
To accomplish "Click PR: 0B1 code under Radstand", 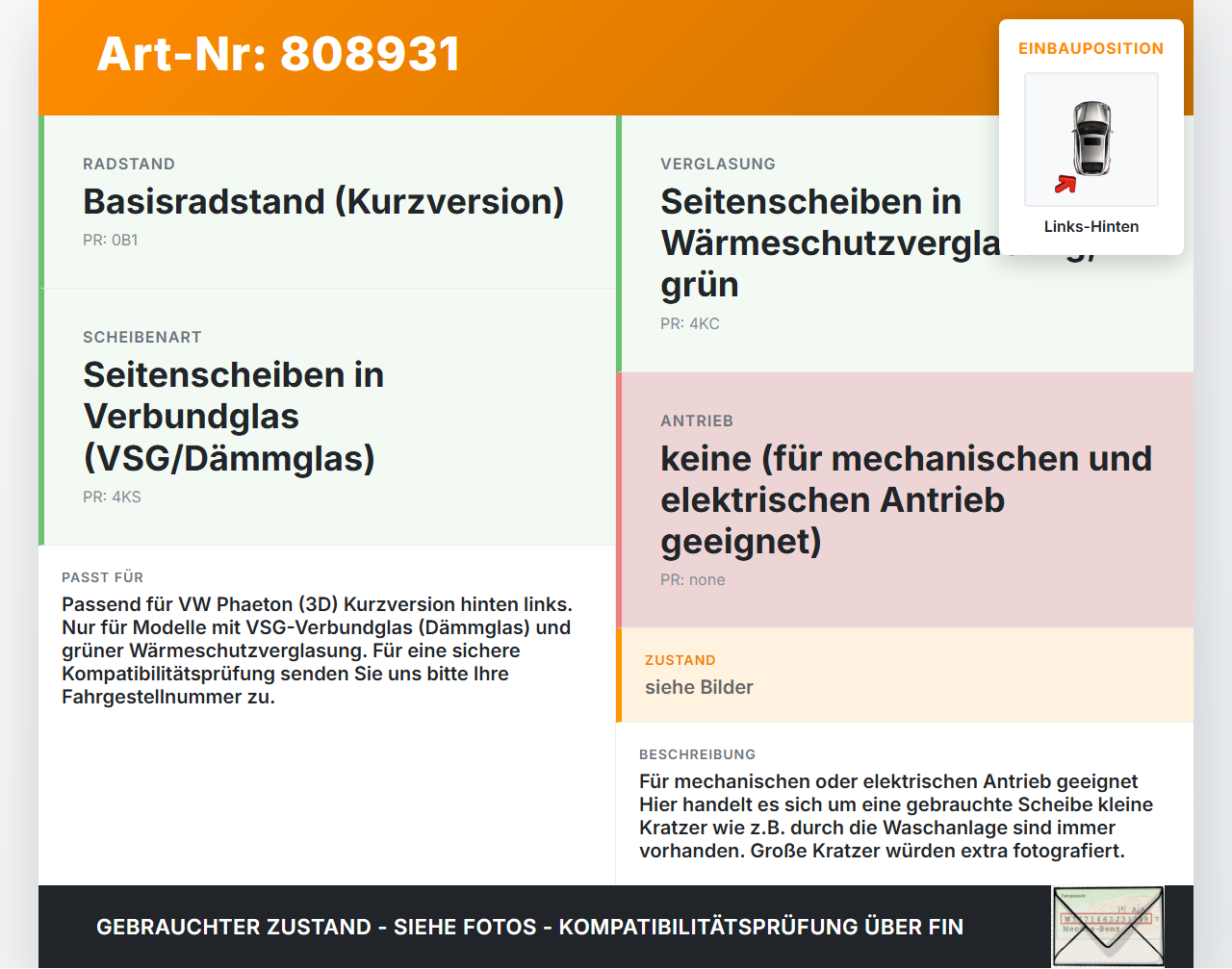I will (x=111, y=240).
